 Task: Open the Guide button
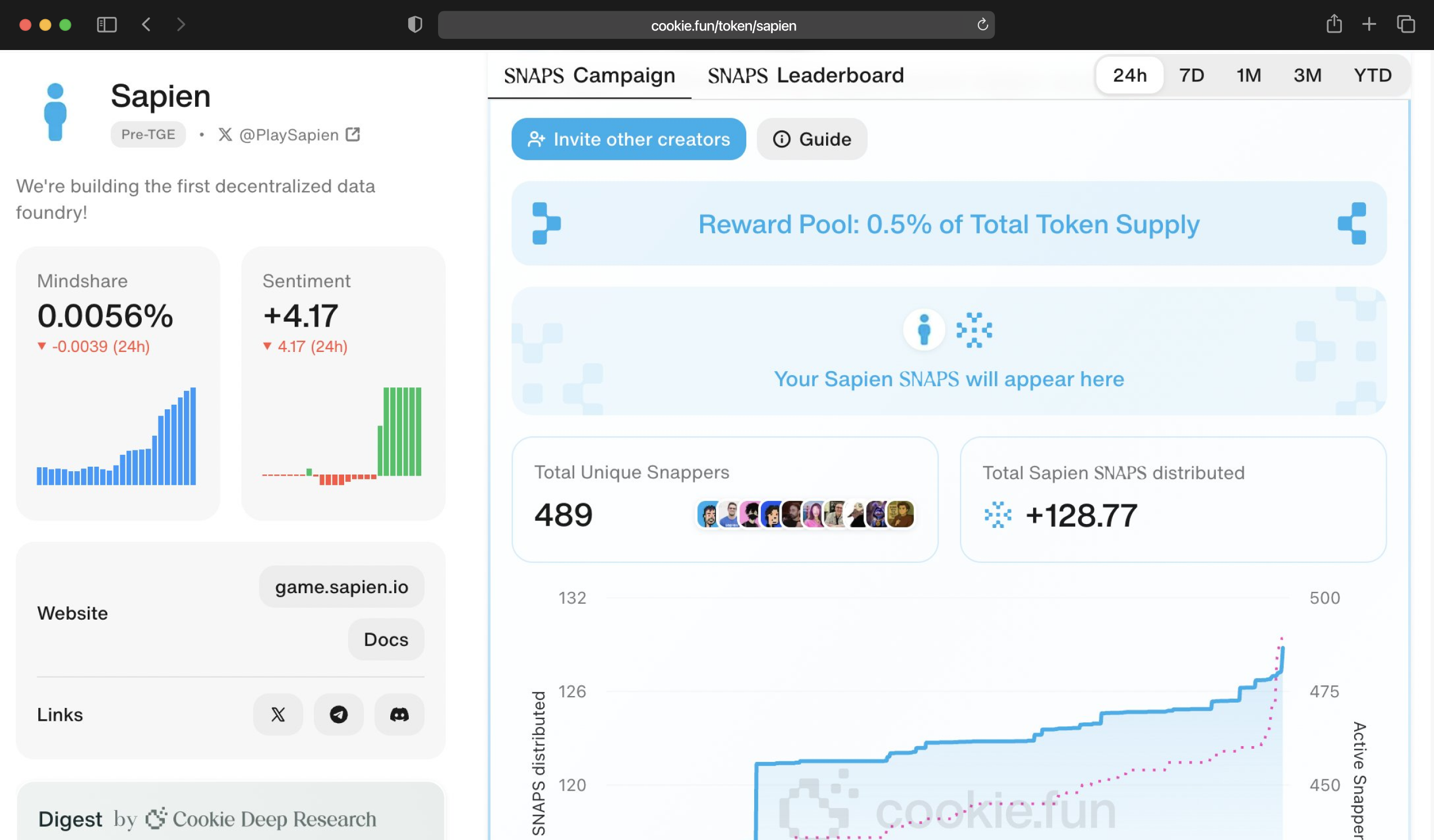[811, 139]
